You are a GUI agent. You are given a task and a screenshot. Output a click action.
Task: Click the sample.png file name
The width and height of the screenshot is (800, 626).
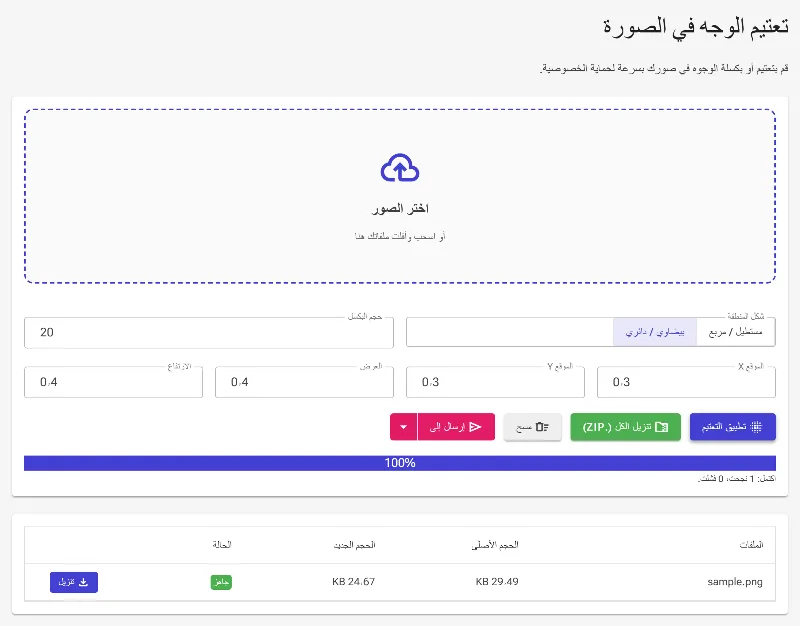[735, 582]
